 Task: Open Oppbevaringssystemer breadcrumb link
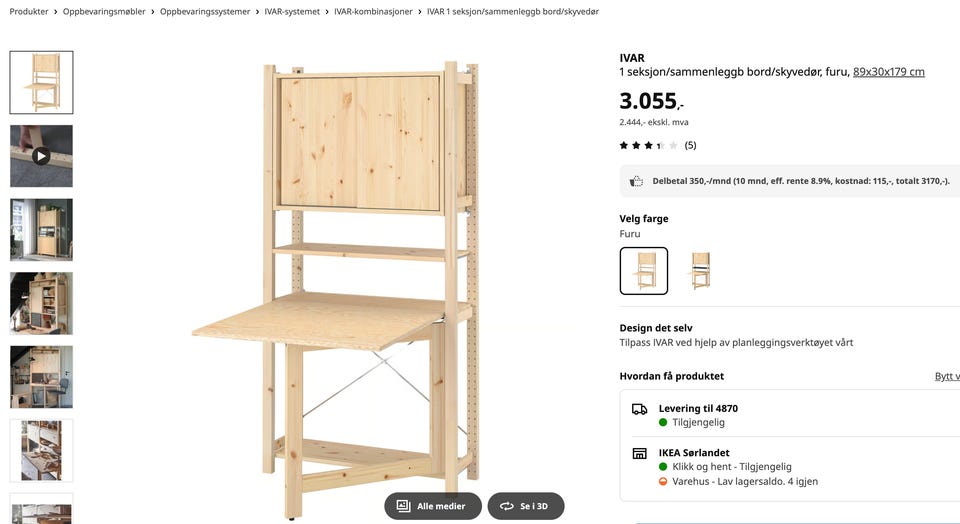[x=205, y=12]
